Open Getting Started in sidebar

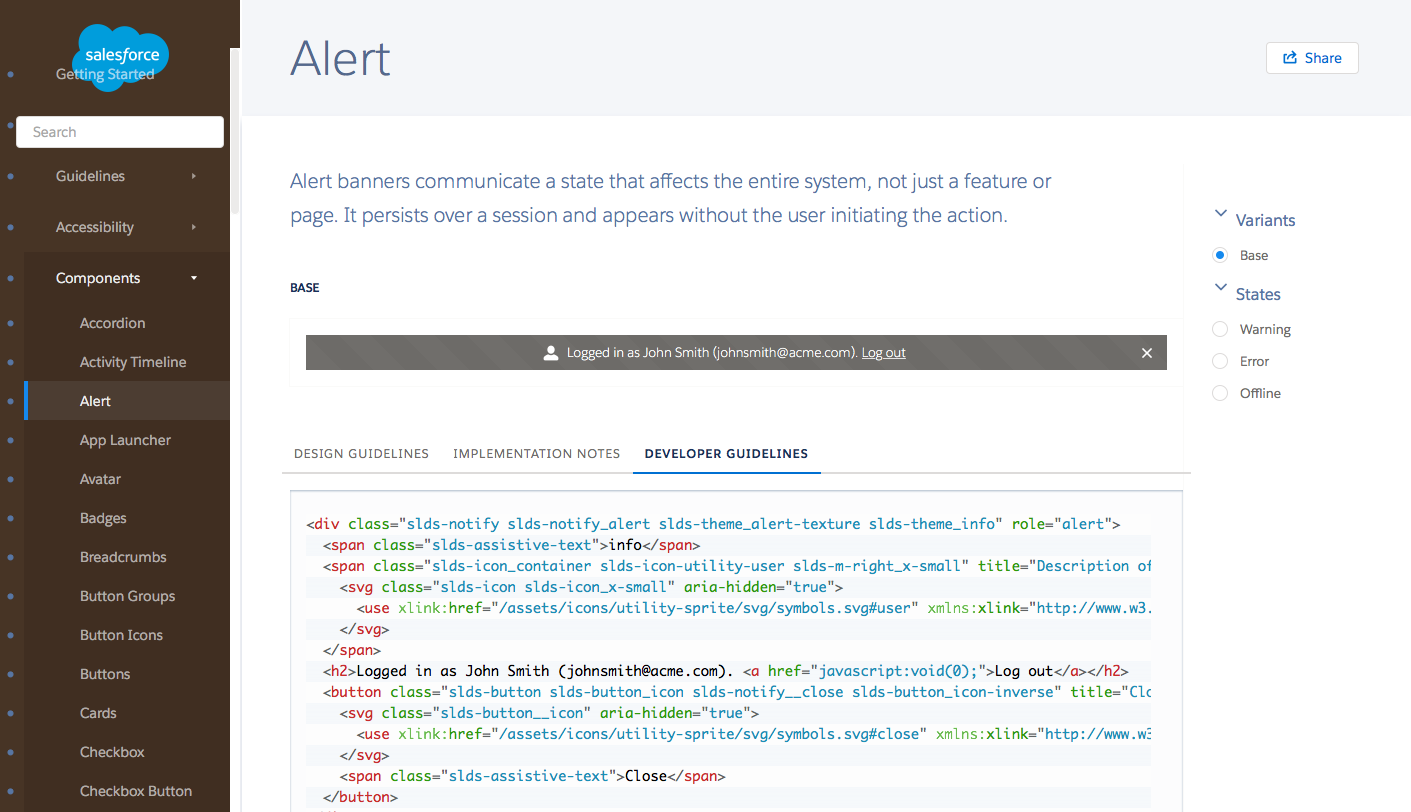pyautogui.click(x=105, y=74)
